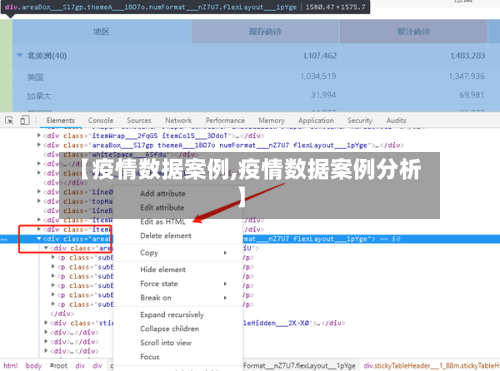Collapse the highlighted areaBox div node
Image resolution: width=500 pixels, height=371 pixels.
click(39, 239)
